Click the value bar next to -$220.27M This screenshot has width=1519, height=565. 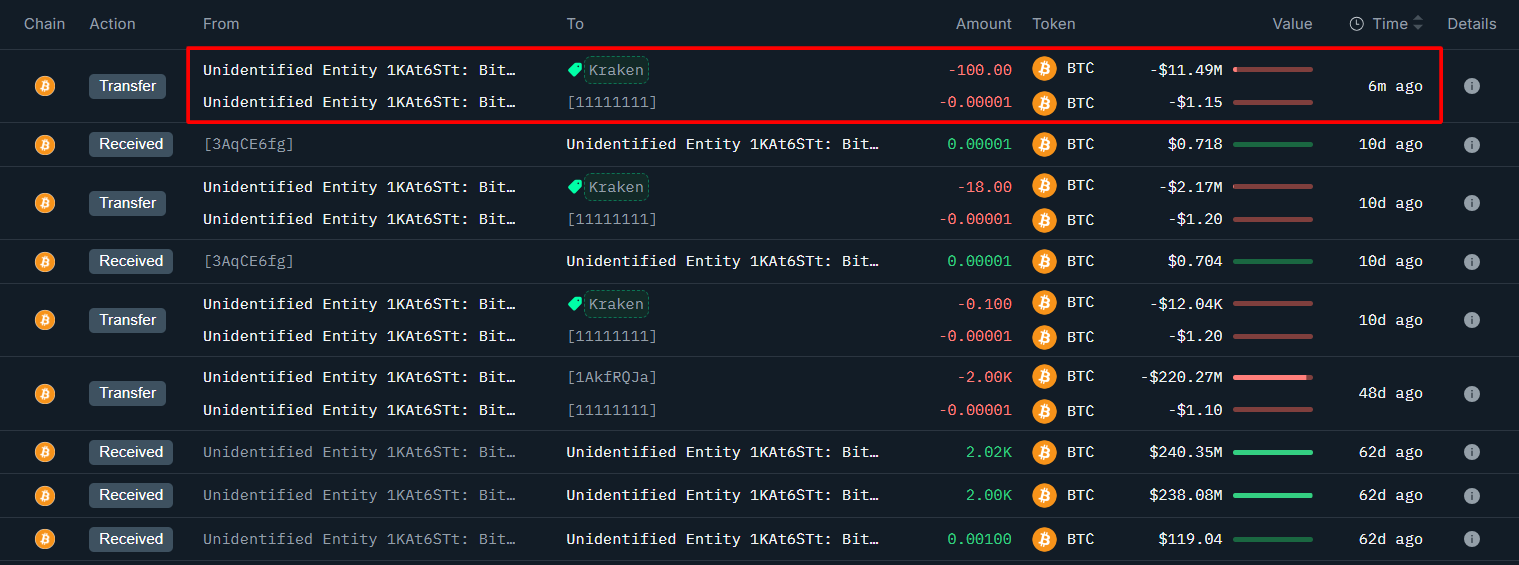pos(1272,377)
